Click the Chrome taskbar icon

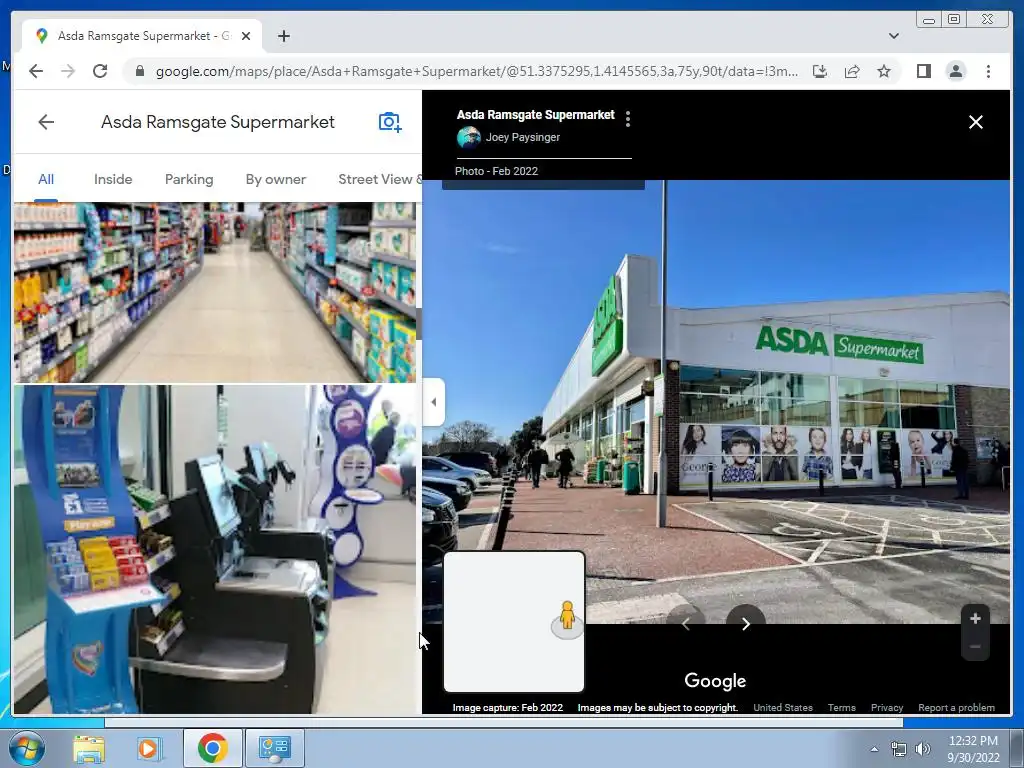point(212,748)
